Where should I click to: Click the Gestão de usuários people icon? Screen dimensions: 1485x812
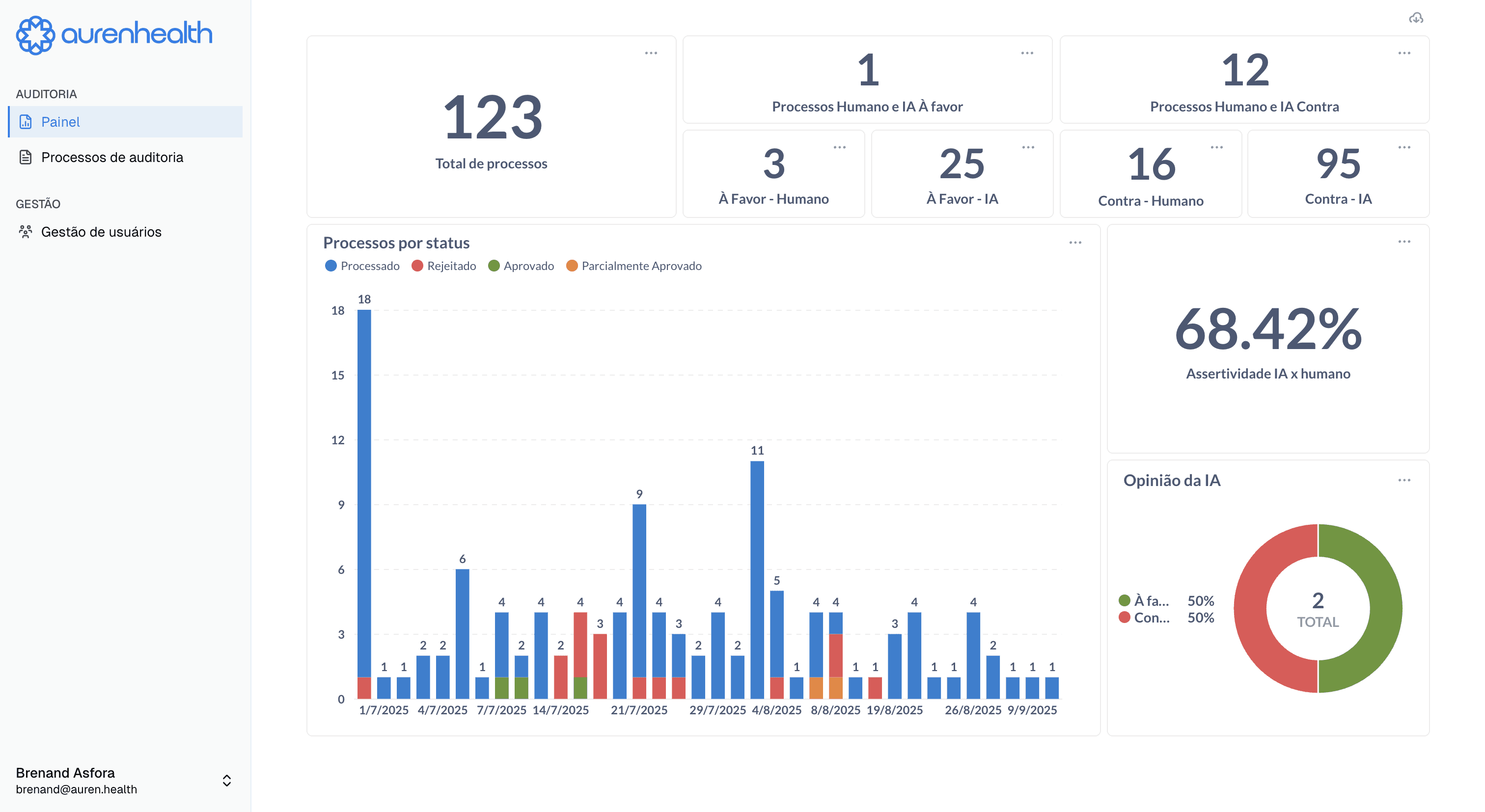click(26, 232)
